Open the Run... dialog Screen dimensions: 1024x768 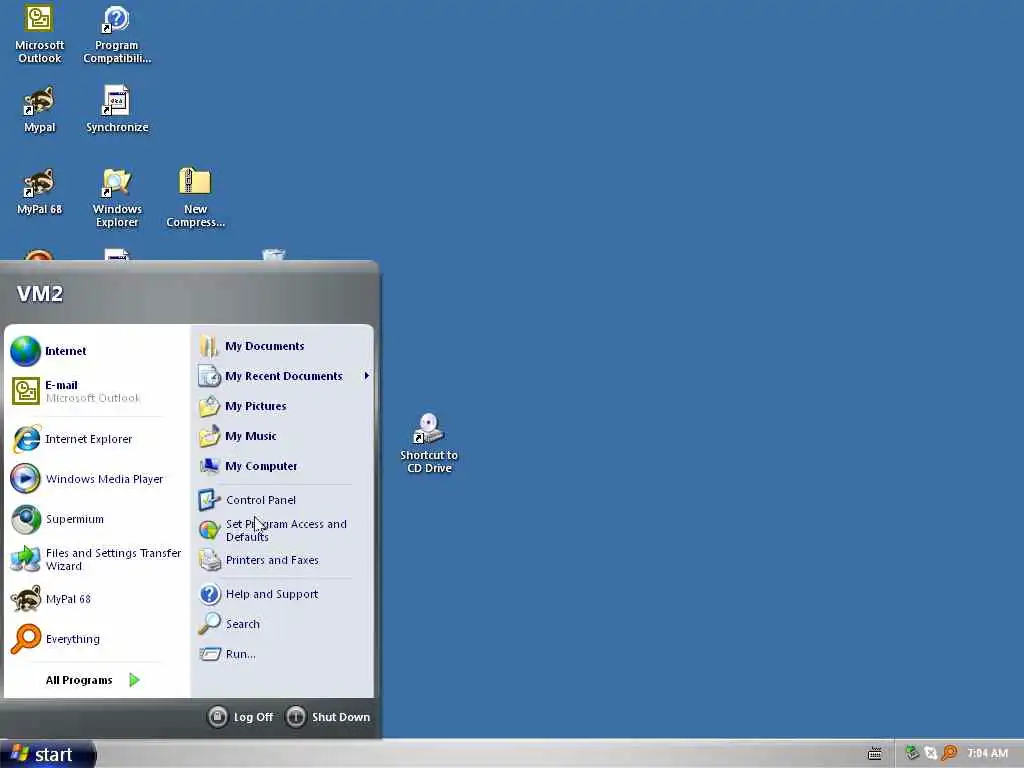point(283,654)
